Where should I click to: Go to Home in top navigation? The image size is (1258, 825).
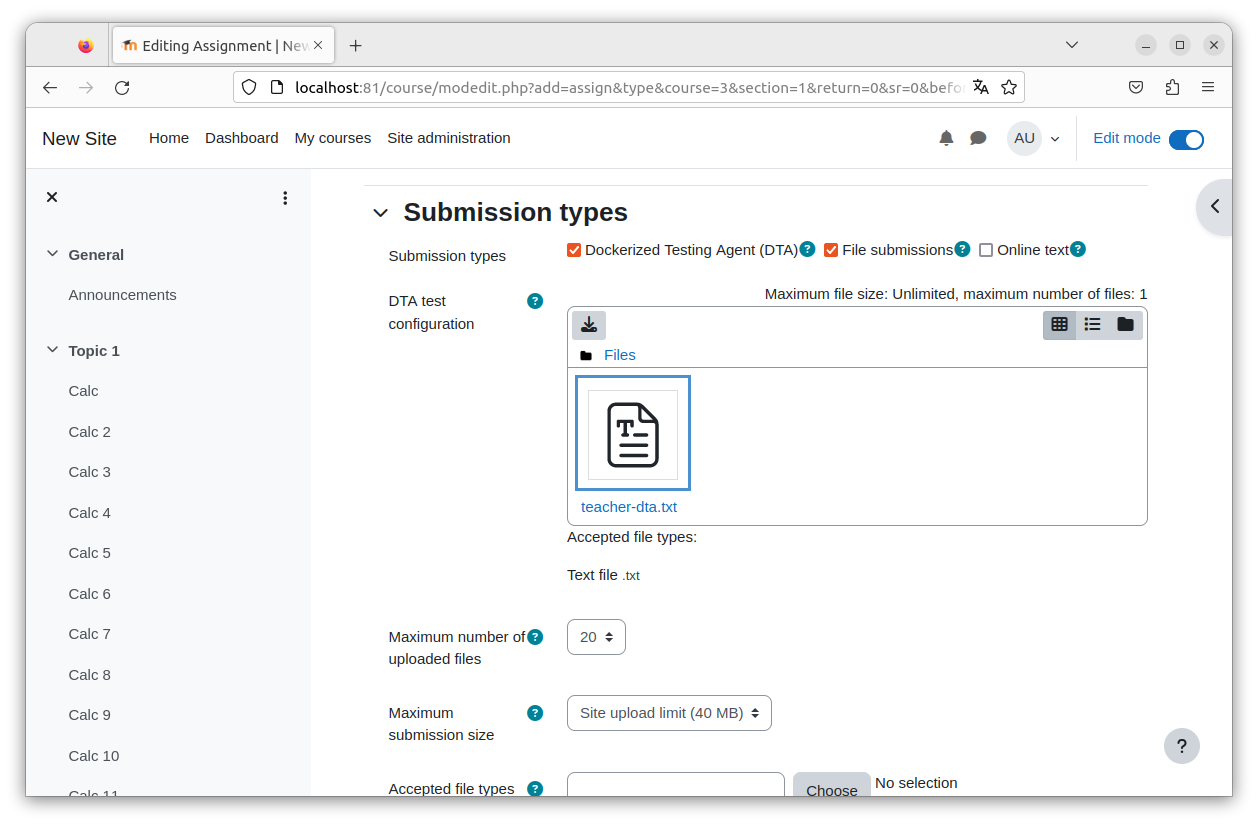coord(169,138)
